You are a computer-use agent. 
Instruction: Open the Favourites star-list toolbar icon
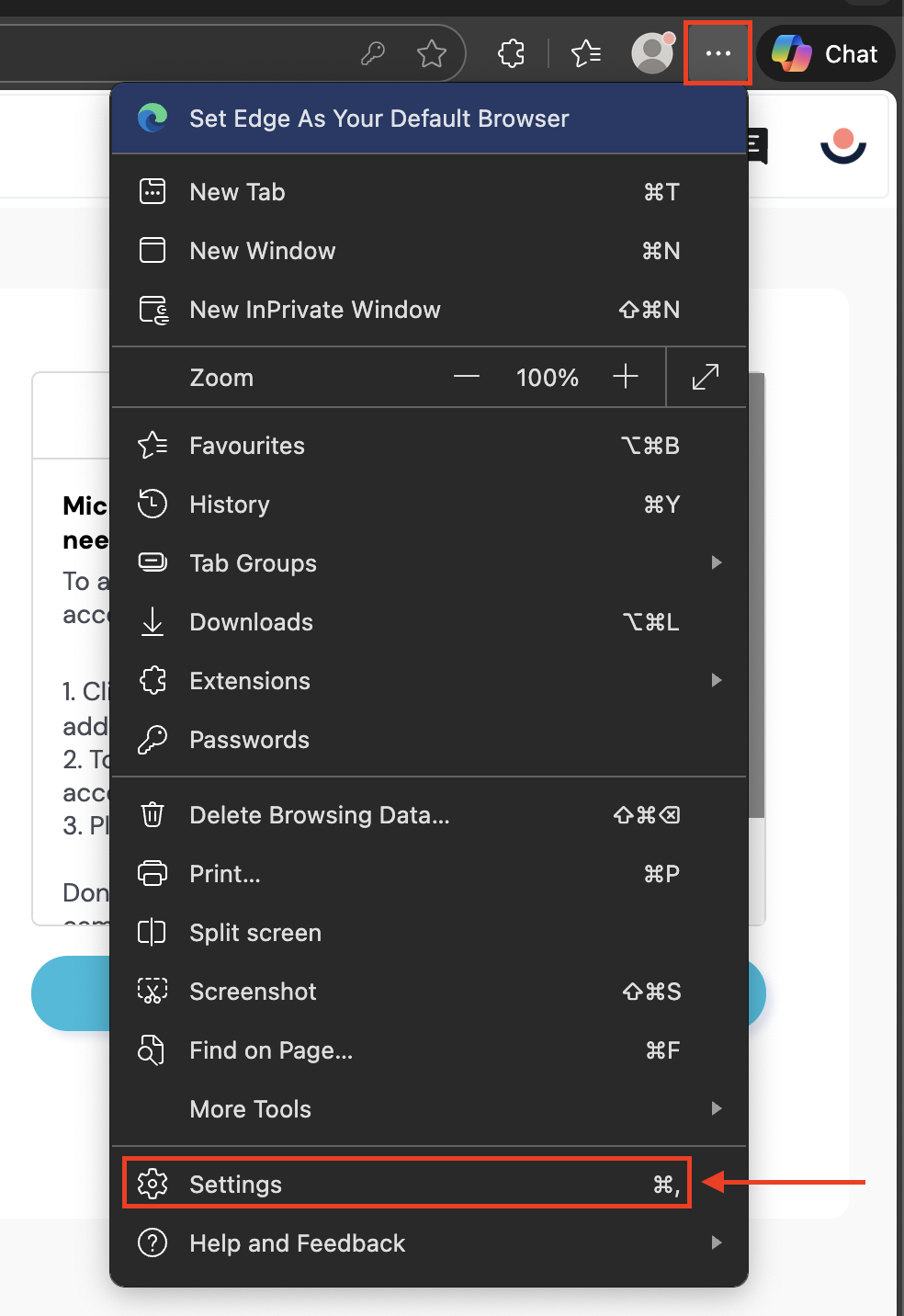(586, 53)
